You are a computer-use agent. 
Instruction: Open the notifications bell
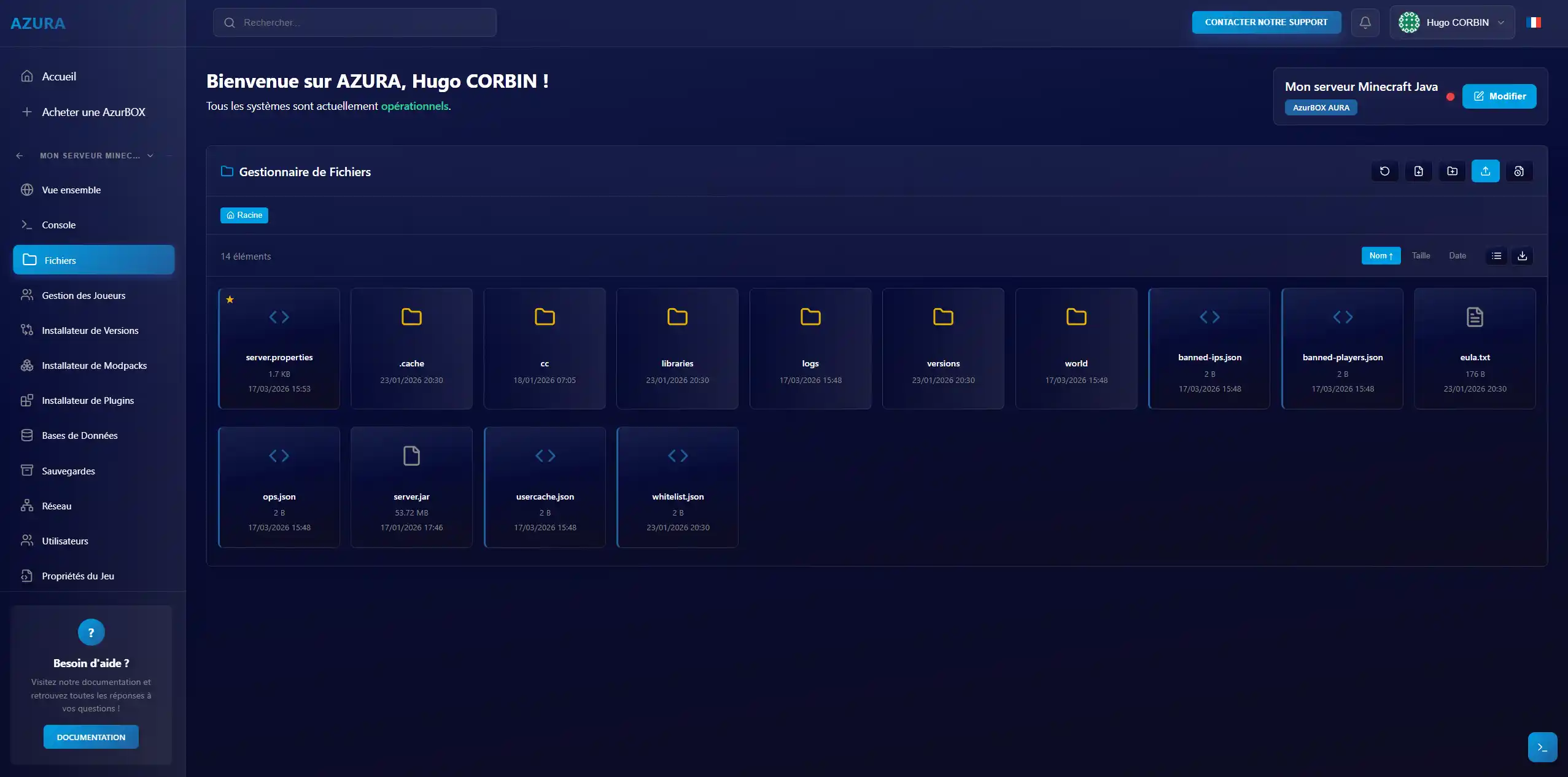(x=1365, y=23)
